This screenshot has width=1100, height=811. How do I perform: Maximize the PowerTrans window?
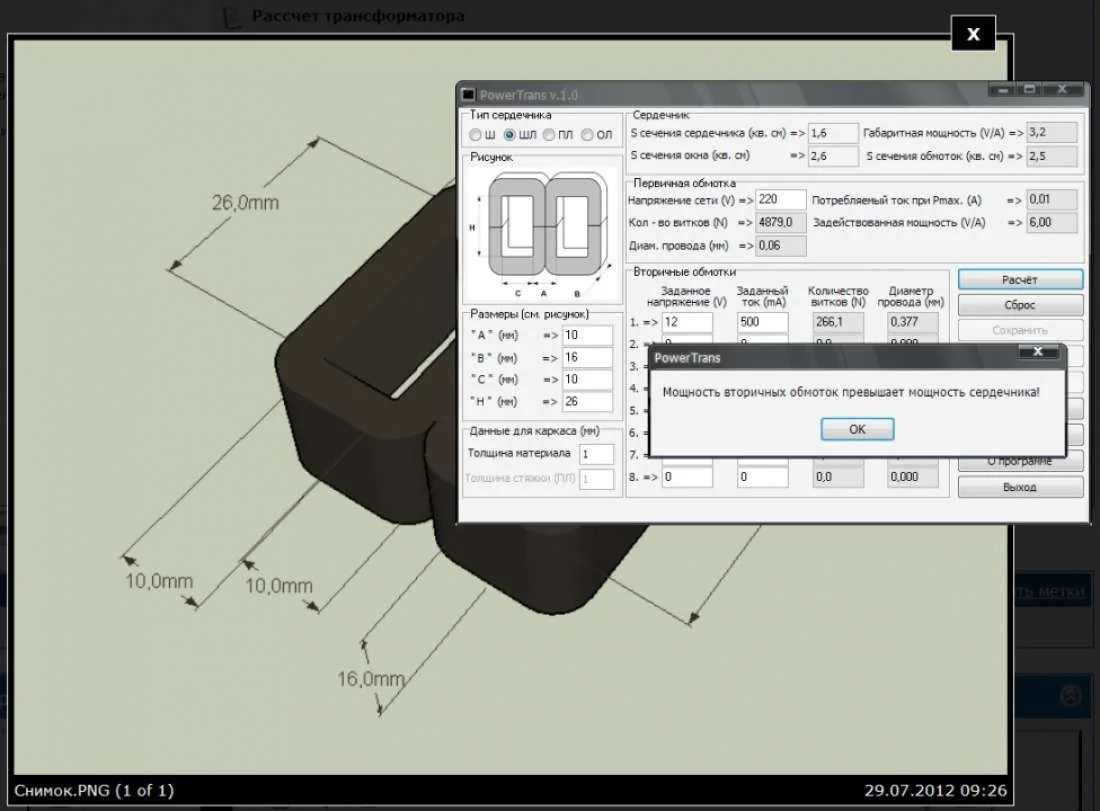(1029, 90)
